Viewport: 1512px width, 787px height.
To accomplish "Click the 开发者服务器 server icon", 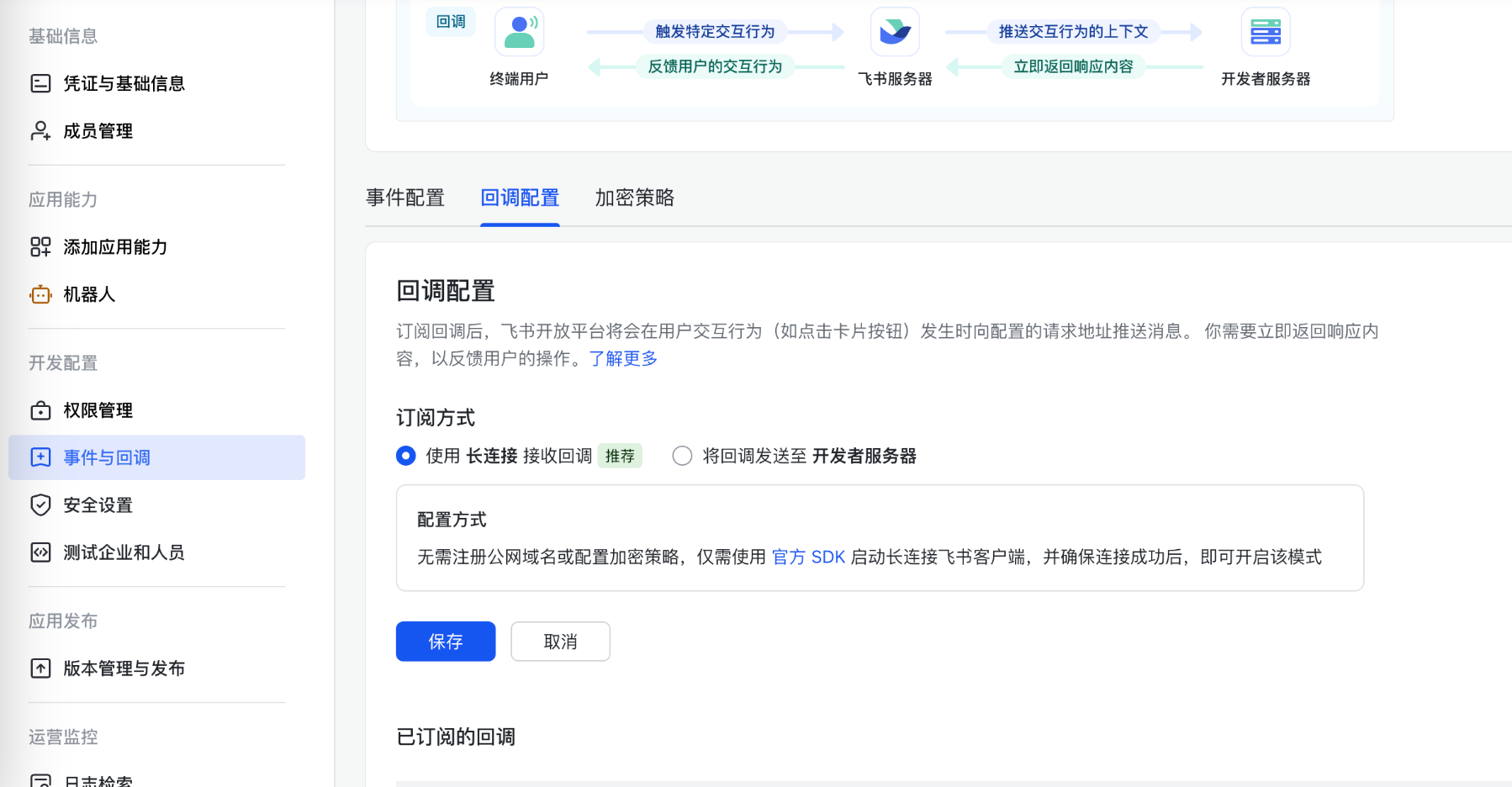I will tap(1266, 31).
